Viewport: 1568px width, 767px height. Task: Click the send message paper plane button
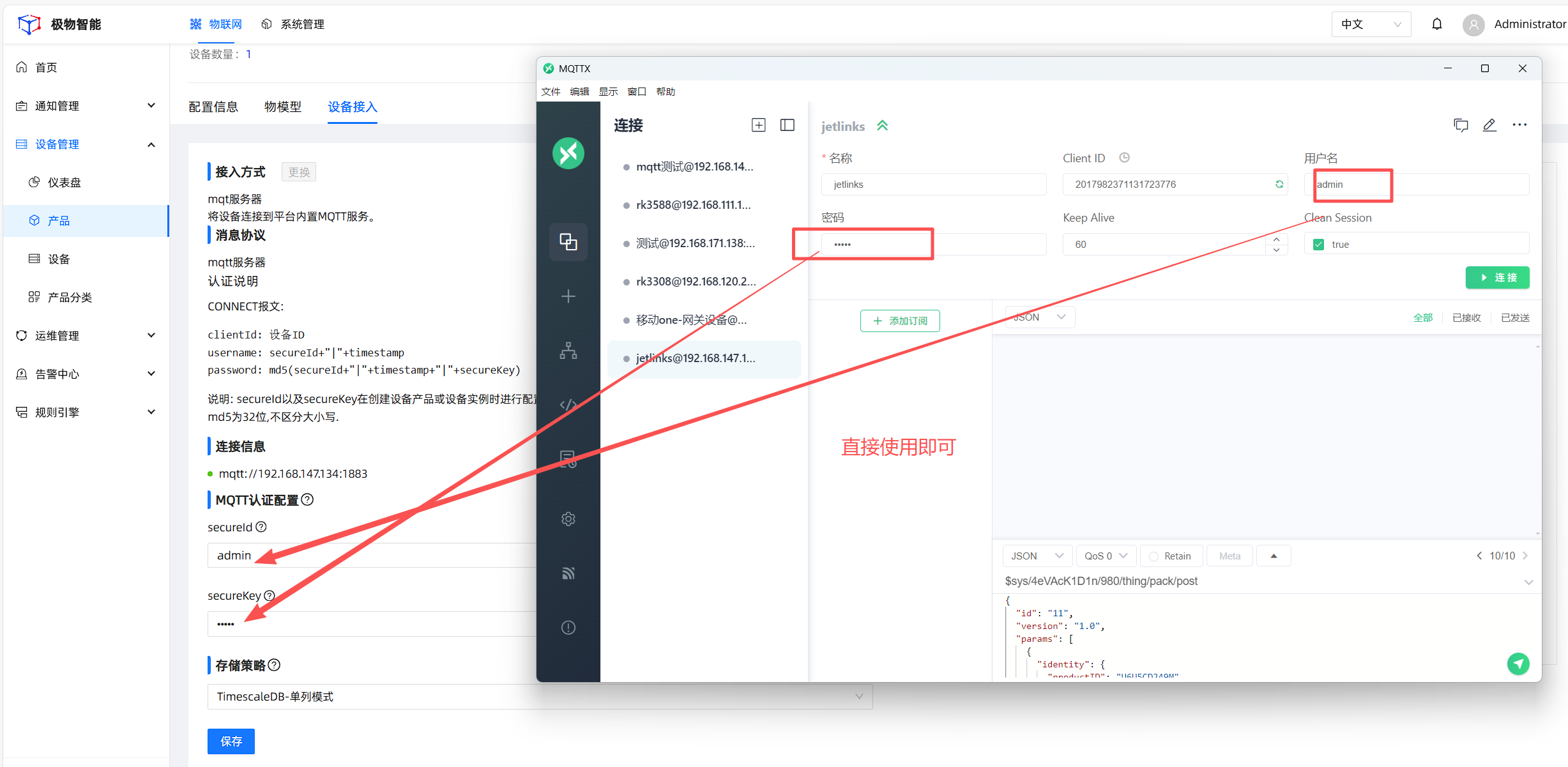(x=1518, y=664)
